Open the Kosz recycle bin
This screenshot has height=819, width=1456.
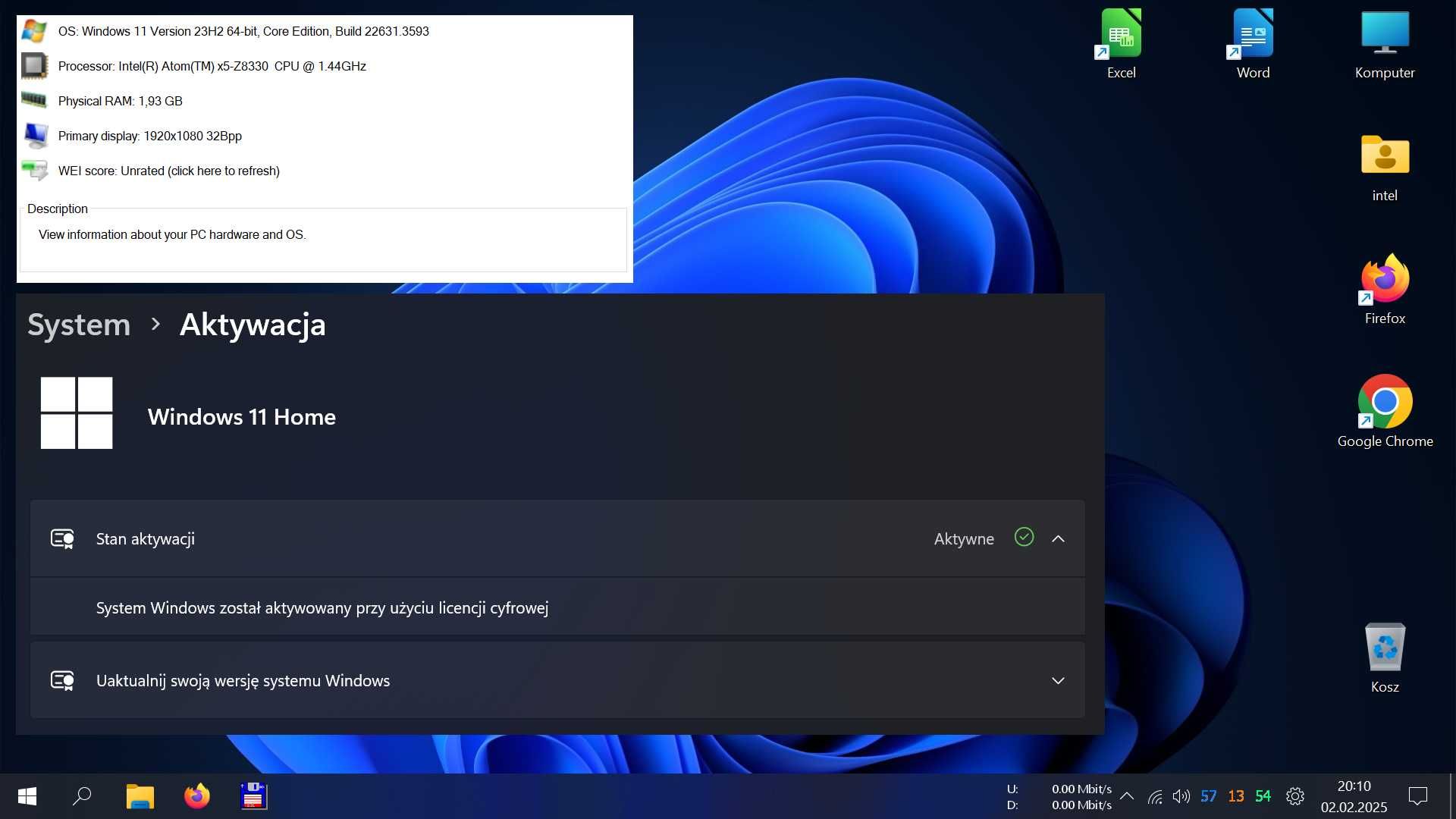[x=1385, y=658]
